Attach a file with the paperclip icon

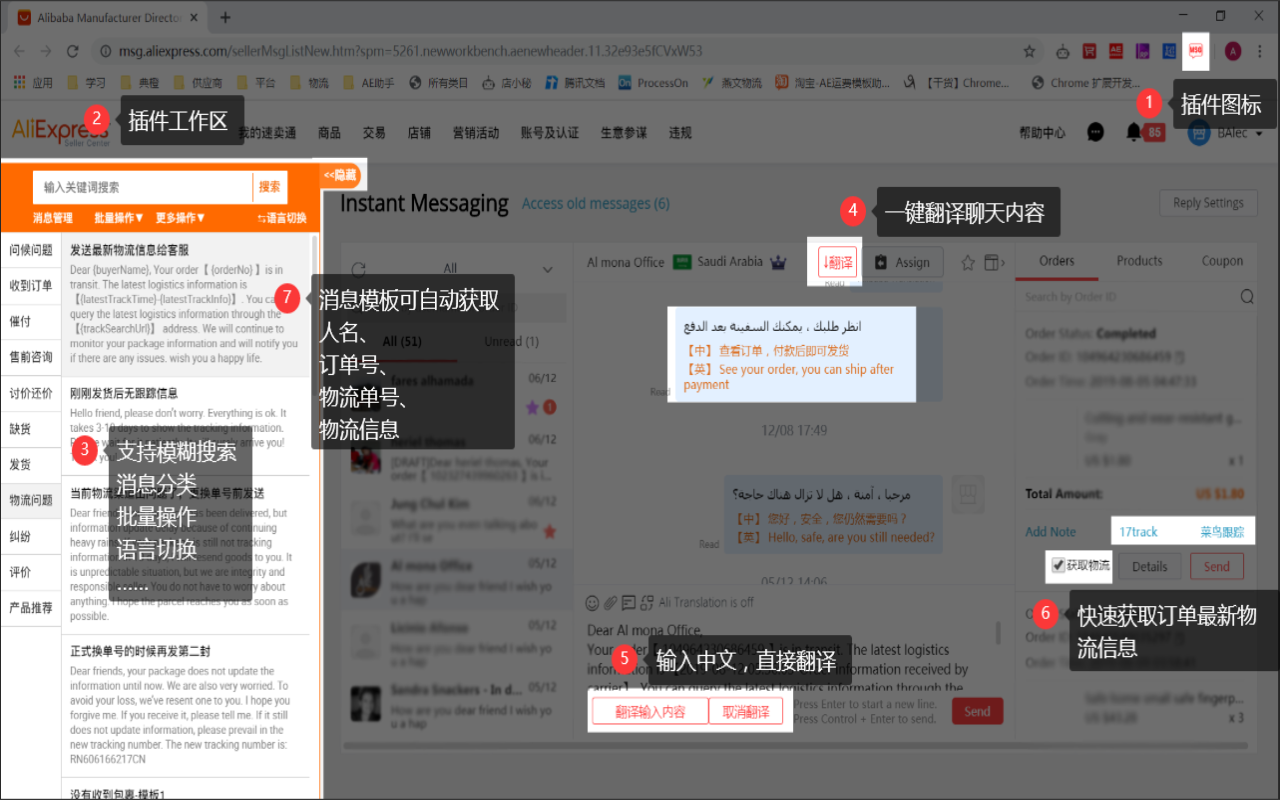point(609,602)
